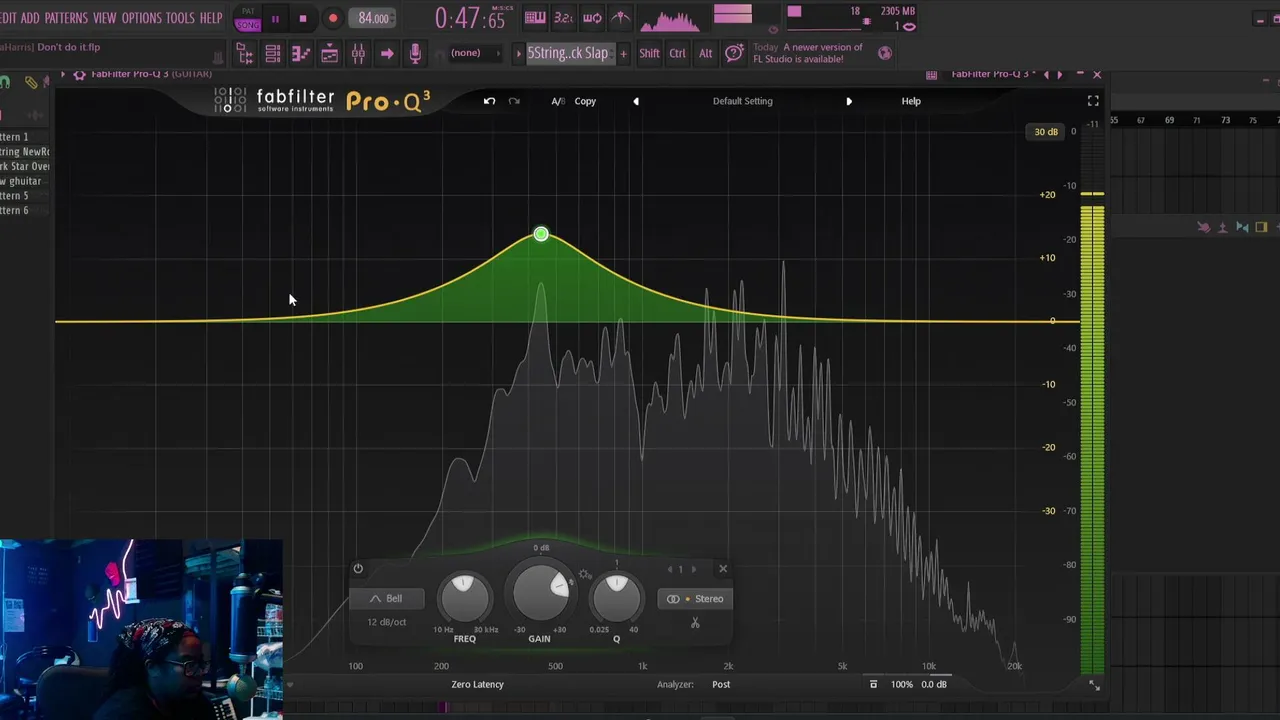Open the PATTERNS menu

[66, 18]
